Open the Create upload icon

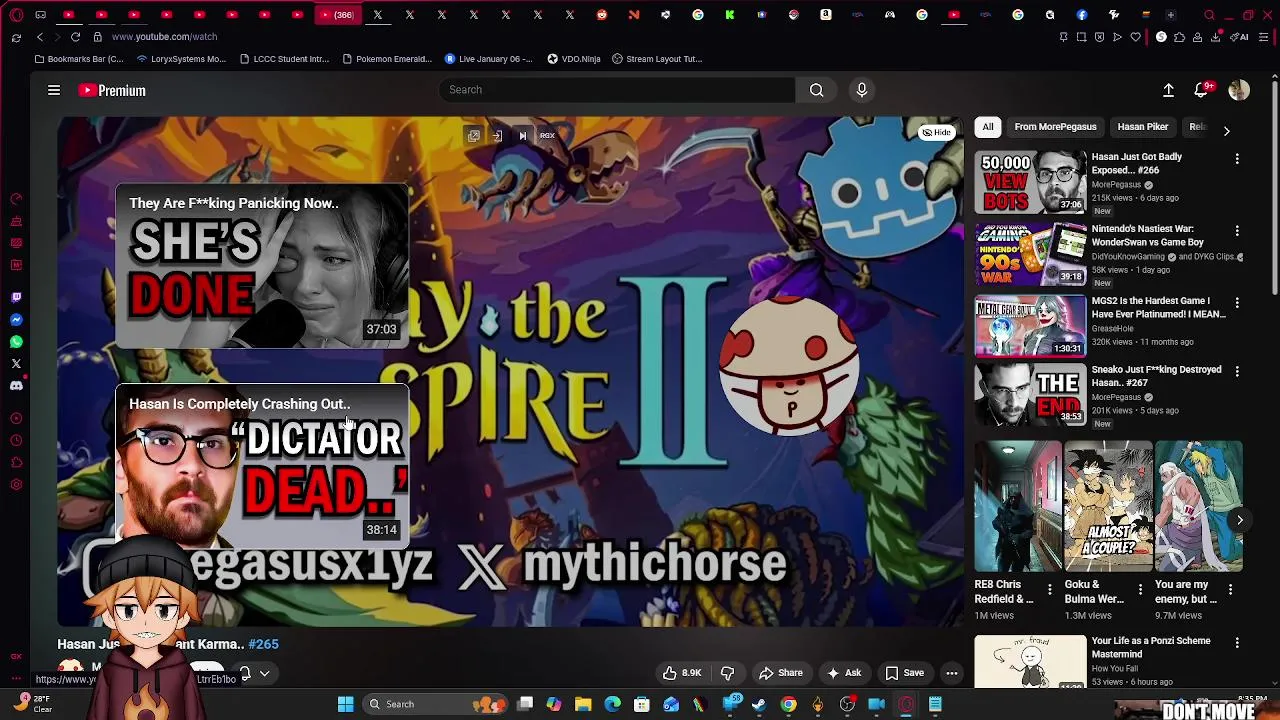click(1168, 90)
